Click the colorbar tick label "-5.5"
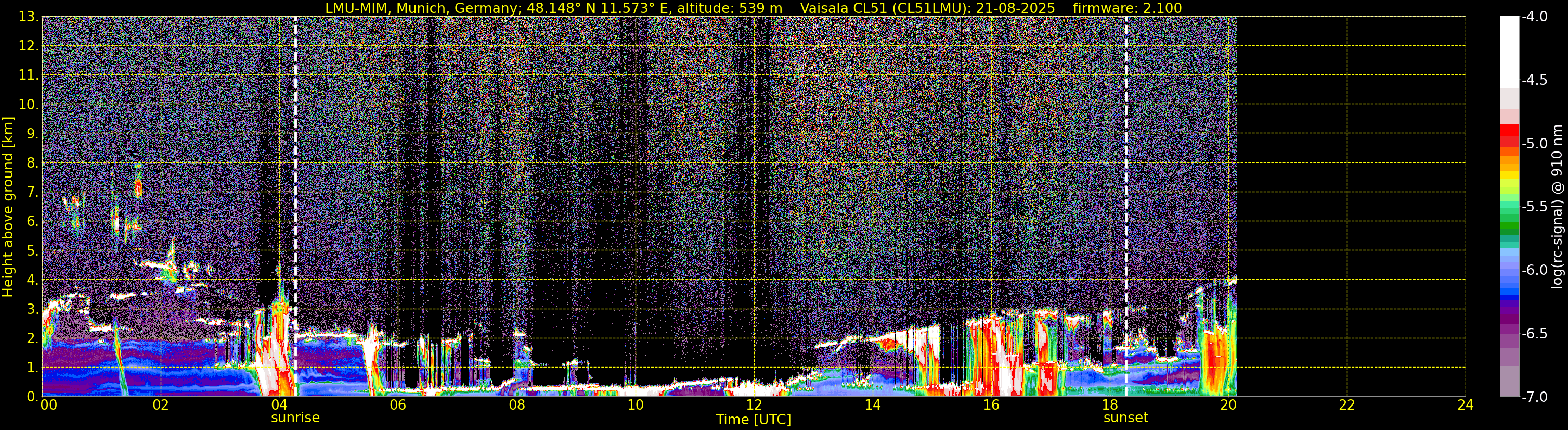The width and height of the screenshot is (1568, 430). click(1534, 207)
